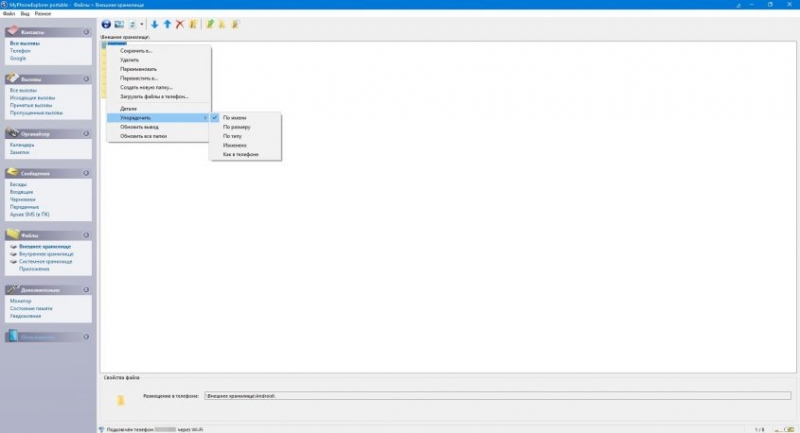Open the Разное menu
Image resolution: width=800 pixels, height=433 pixels.
coord(43,14)
